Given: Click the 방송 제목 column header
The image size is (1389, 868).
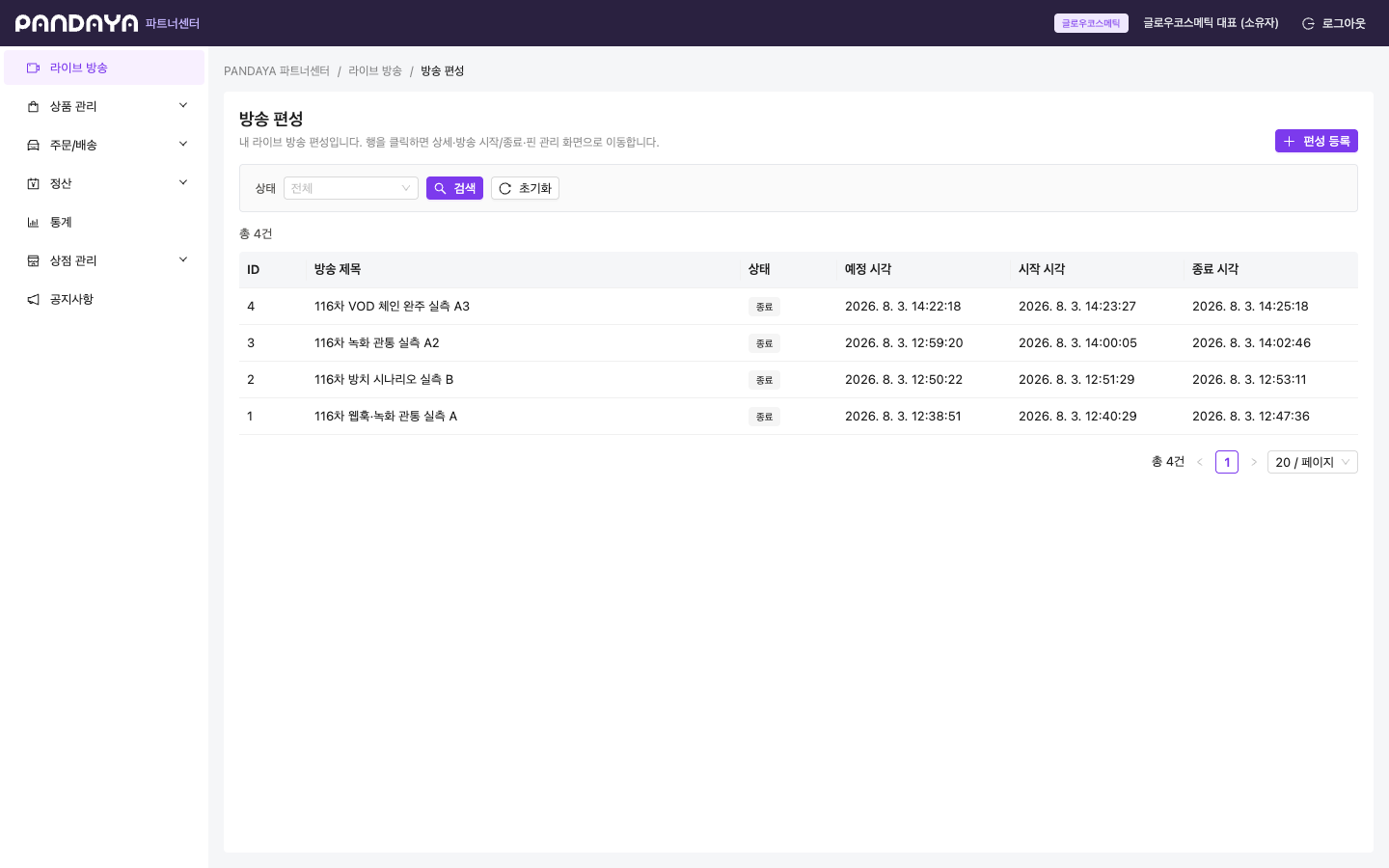Looking at the screenshot, I should point(524,270).
